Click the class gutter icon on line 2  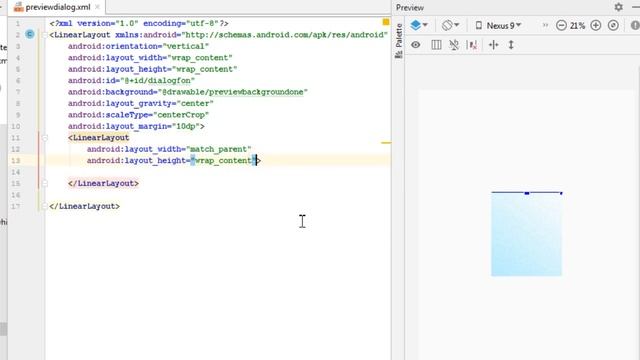(30, 34)
